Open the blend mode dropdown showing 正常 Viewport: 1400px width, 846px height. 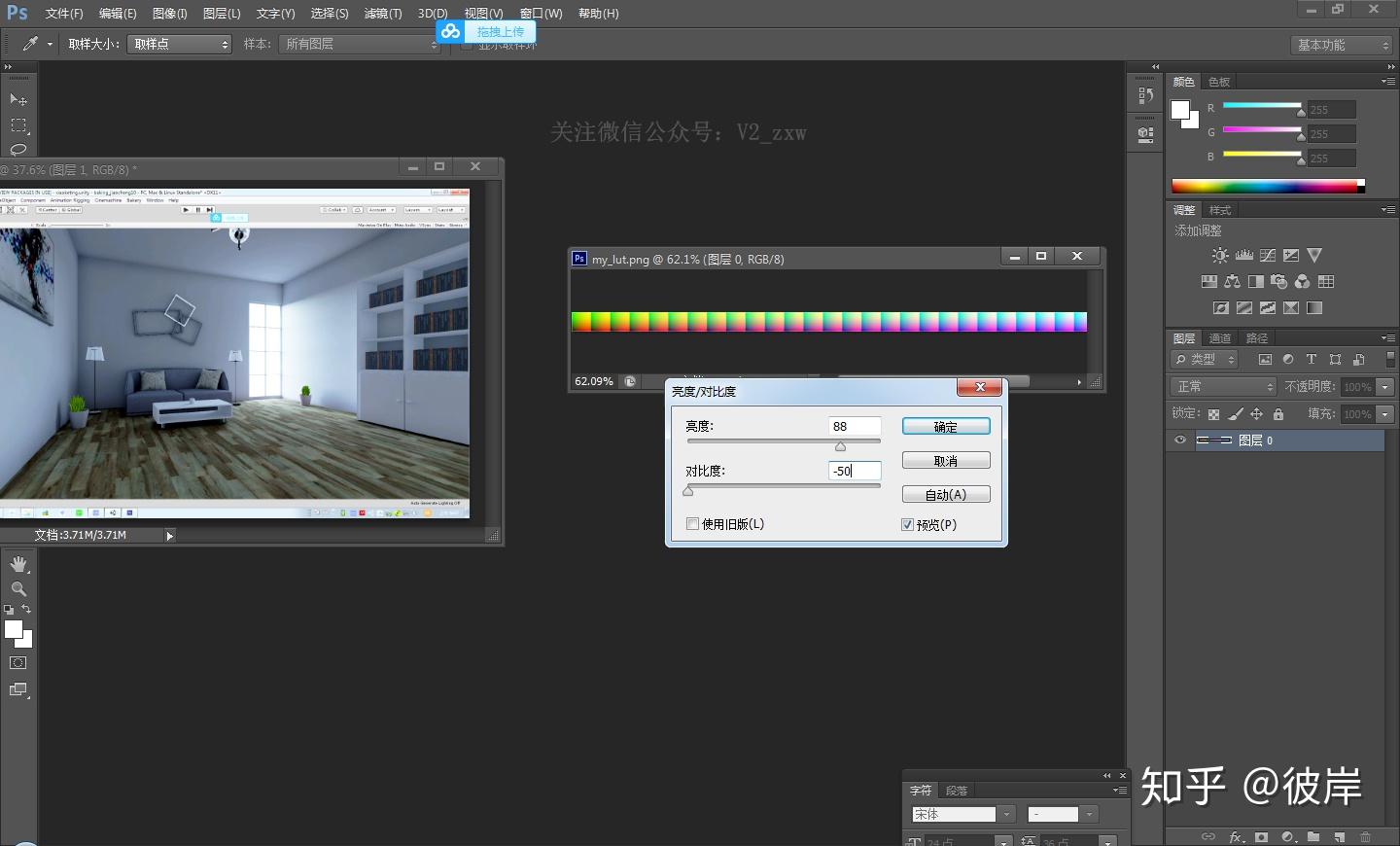1224,387
